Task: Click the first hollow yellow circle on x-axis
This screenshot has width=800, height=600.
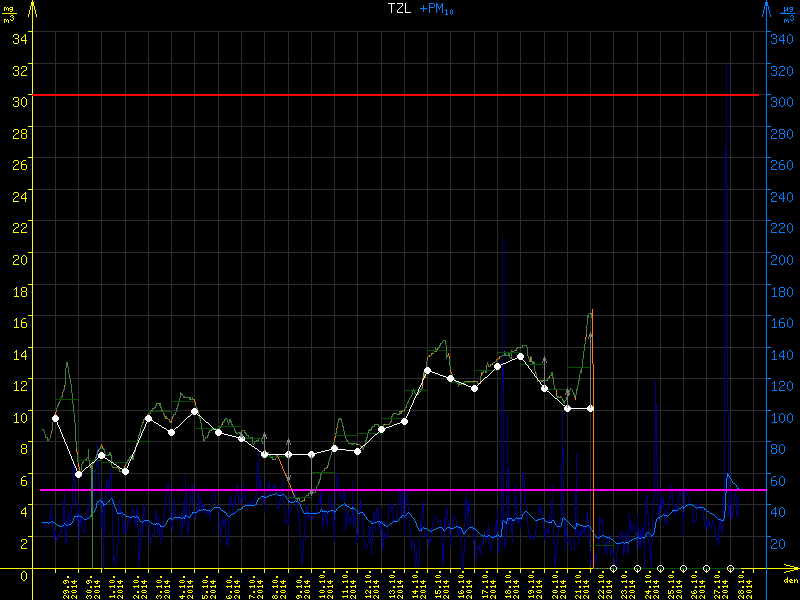Action: pyautogui.click(x=613, y=569)
